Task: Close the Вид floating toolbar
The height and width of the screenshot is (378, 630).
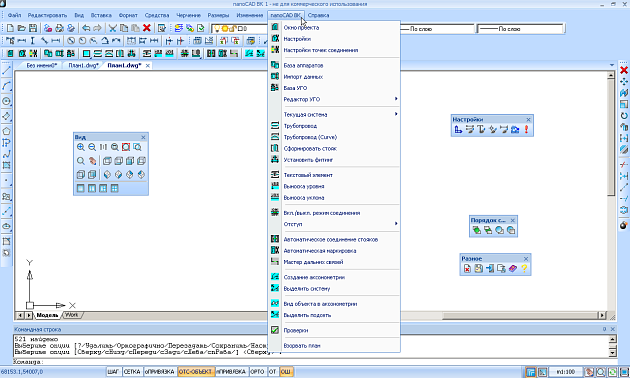Action: 143,137
